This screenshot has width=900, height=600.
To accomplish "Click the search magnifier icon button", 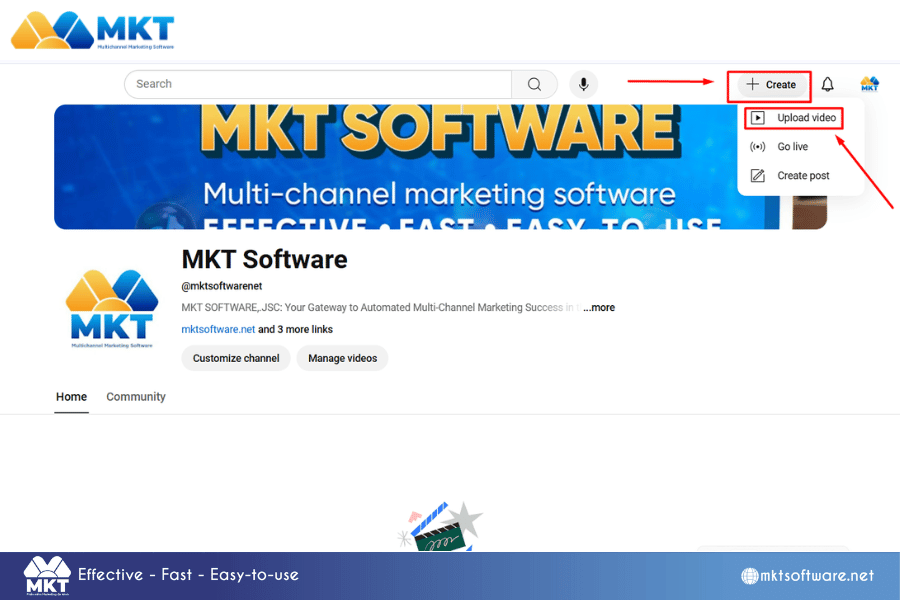I will (534, 84).
